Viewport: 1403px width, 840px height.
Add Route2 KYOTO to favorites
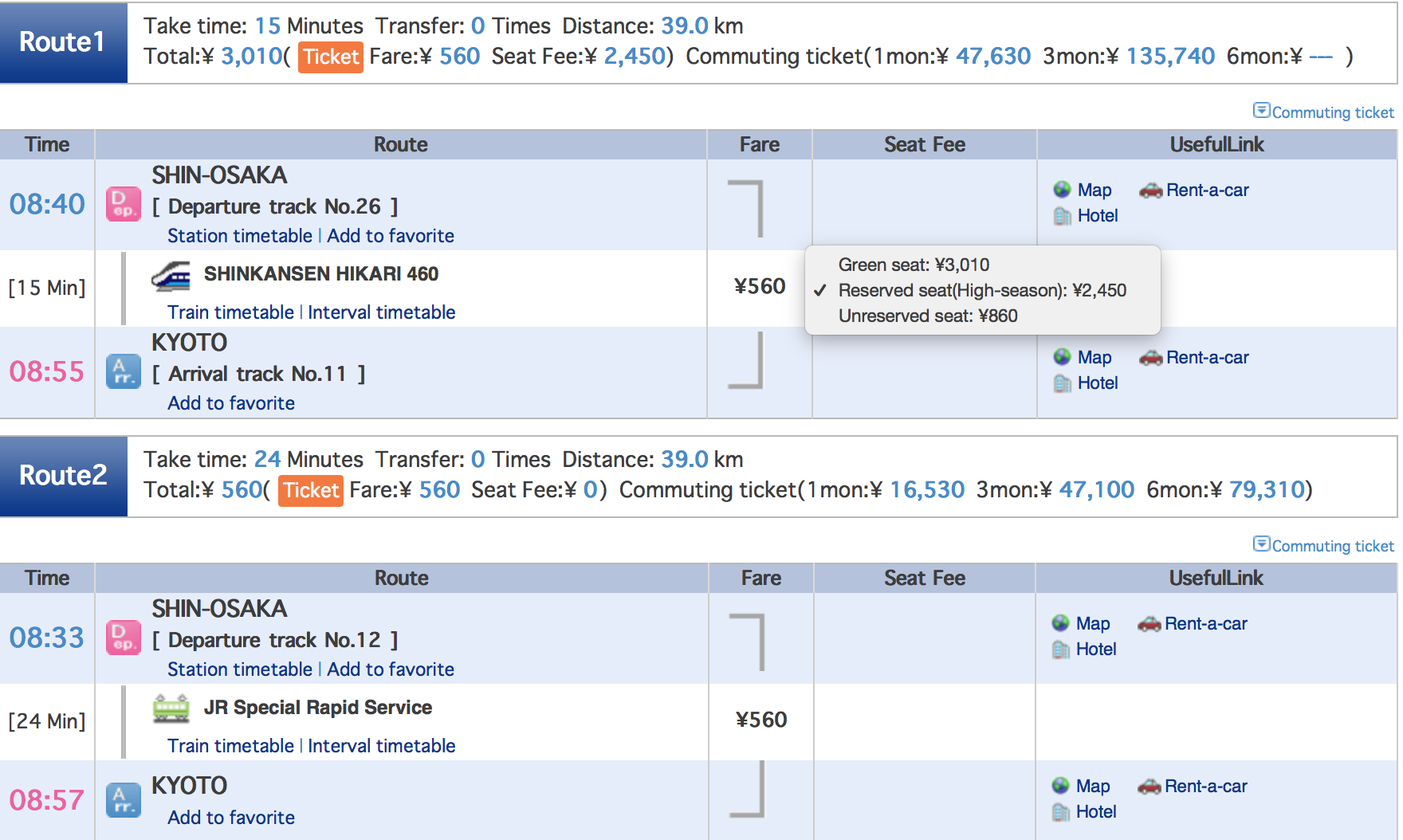(231, 818)
